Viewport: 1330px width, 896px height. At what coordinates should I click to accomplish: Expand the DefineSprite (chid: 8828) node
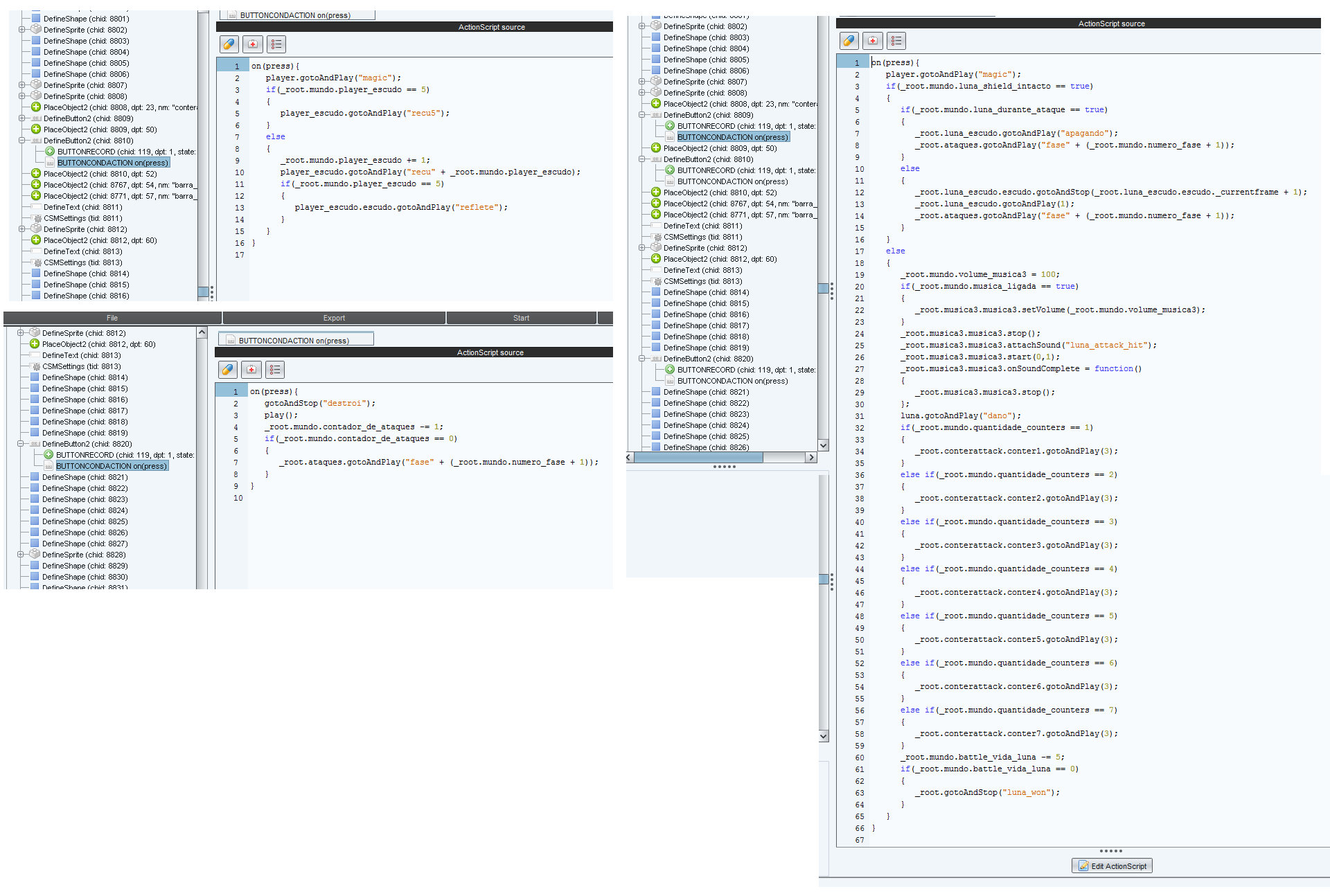point(21,555)
